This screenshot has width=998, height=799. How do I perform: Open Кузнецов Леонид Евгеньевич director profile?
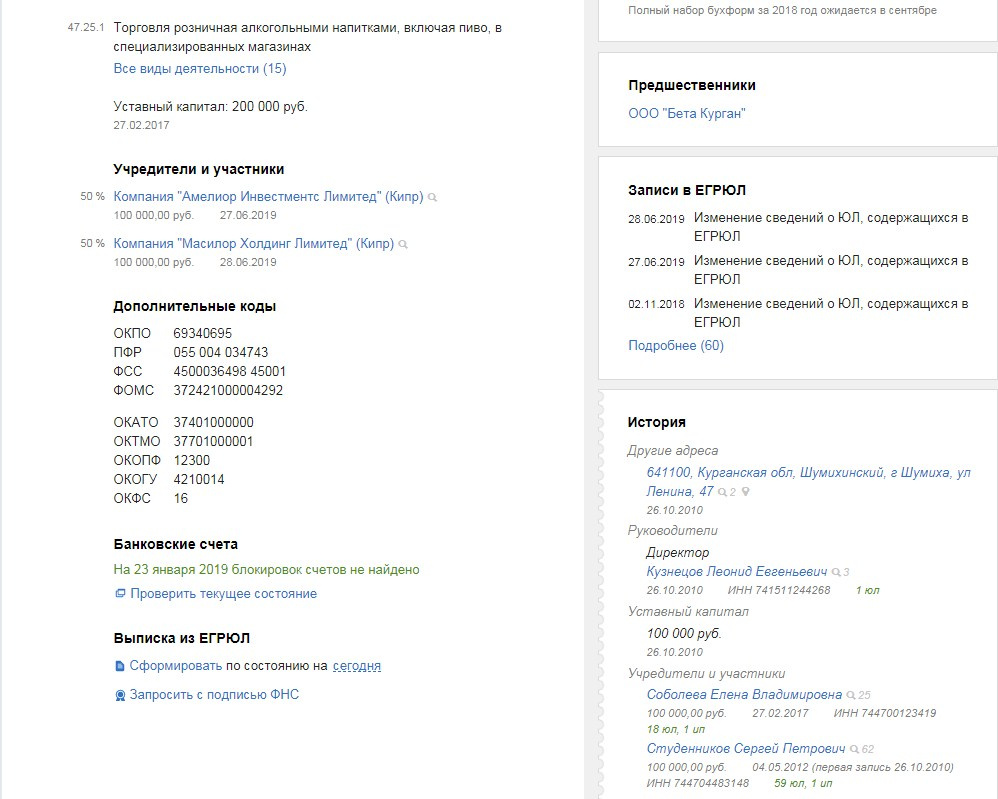pyautogui.click(x=736, y=572)
